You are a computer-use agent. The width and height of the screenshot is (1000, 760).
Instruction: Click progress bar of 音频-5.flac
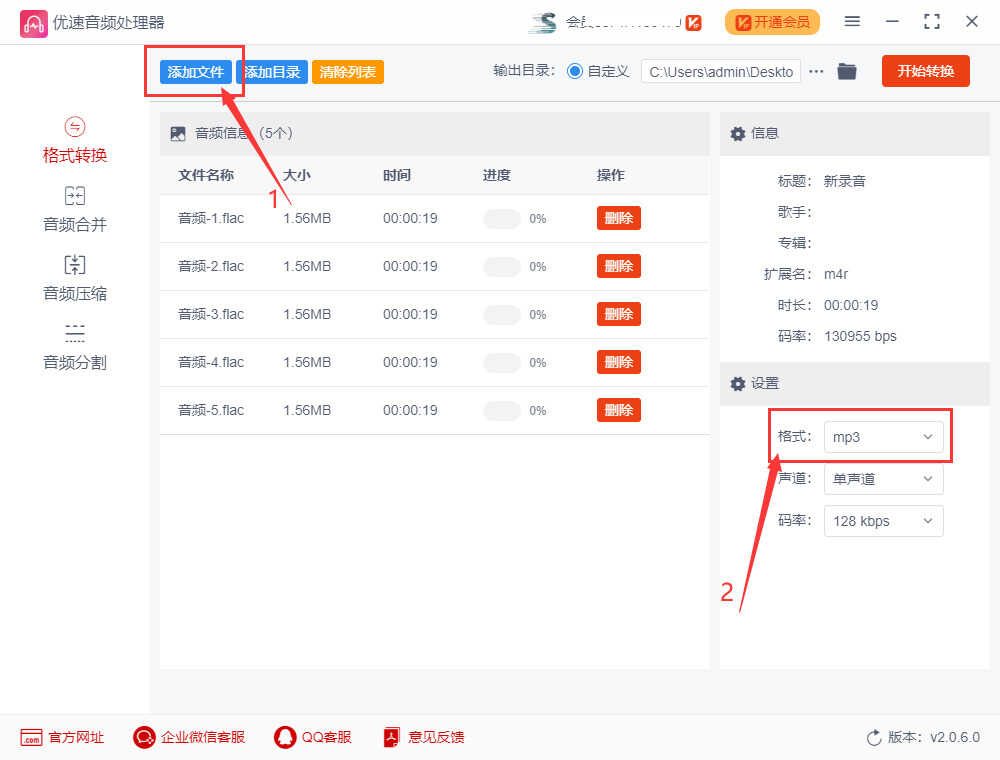(x=502, y=410)
